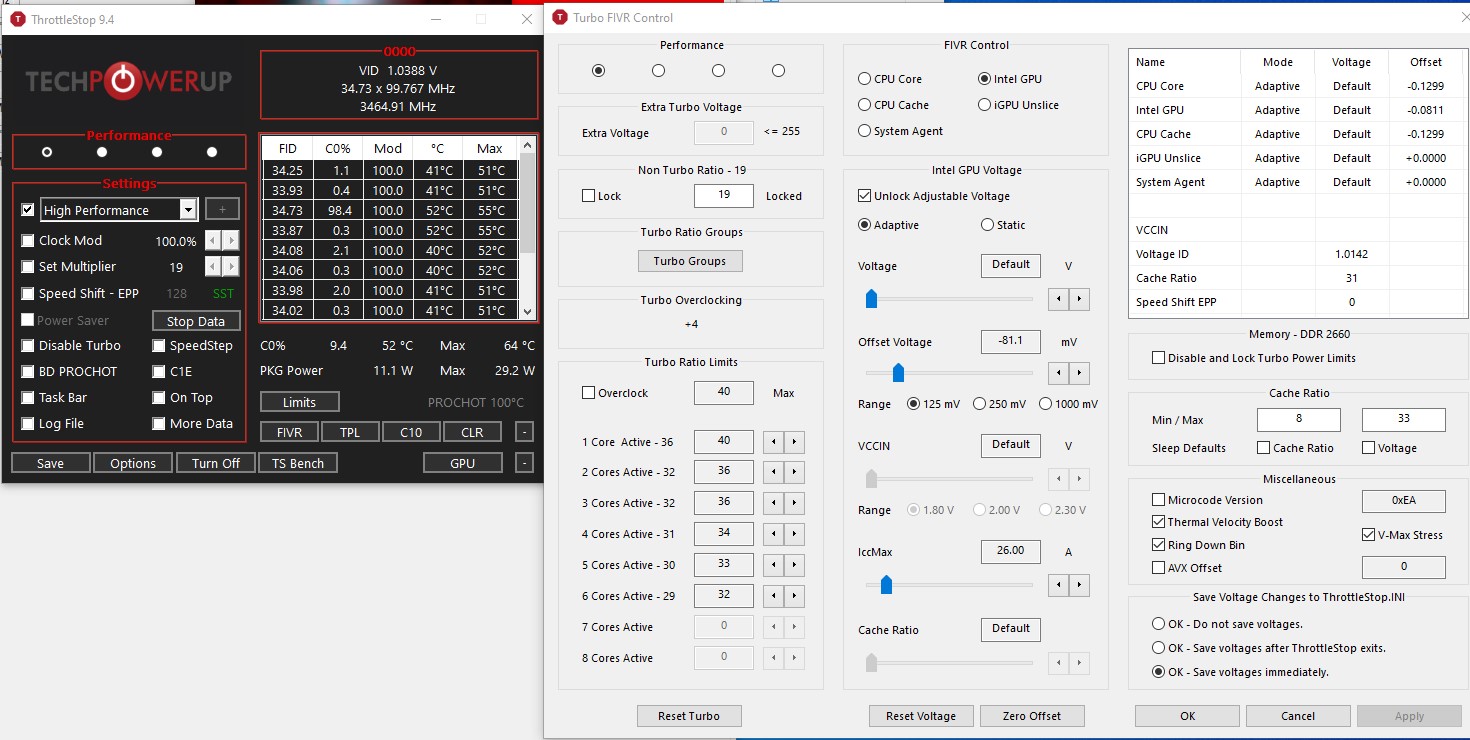Raise IccMax using its right arrow
This screenshot has height=740, width=1470.
[1079, 584]
